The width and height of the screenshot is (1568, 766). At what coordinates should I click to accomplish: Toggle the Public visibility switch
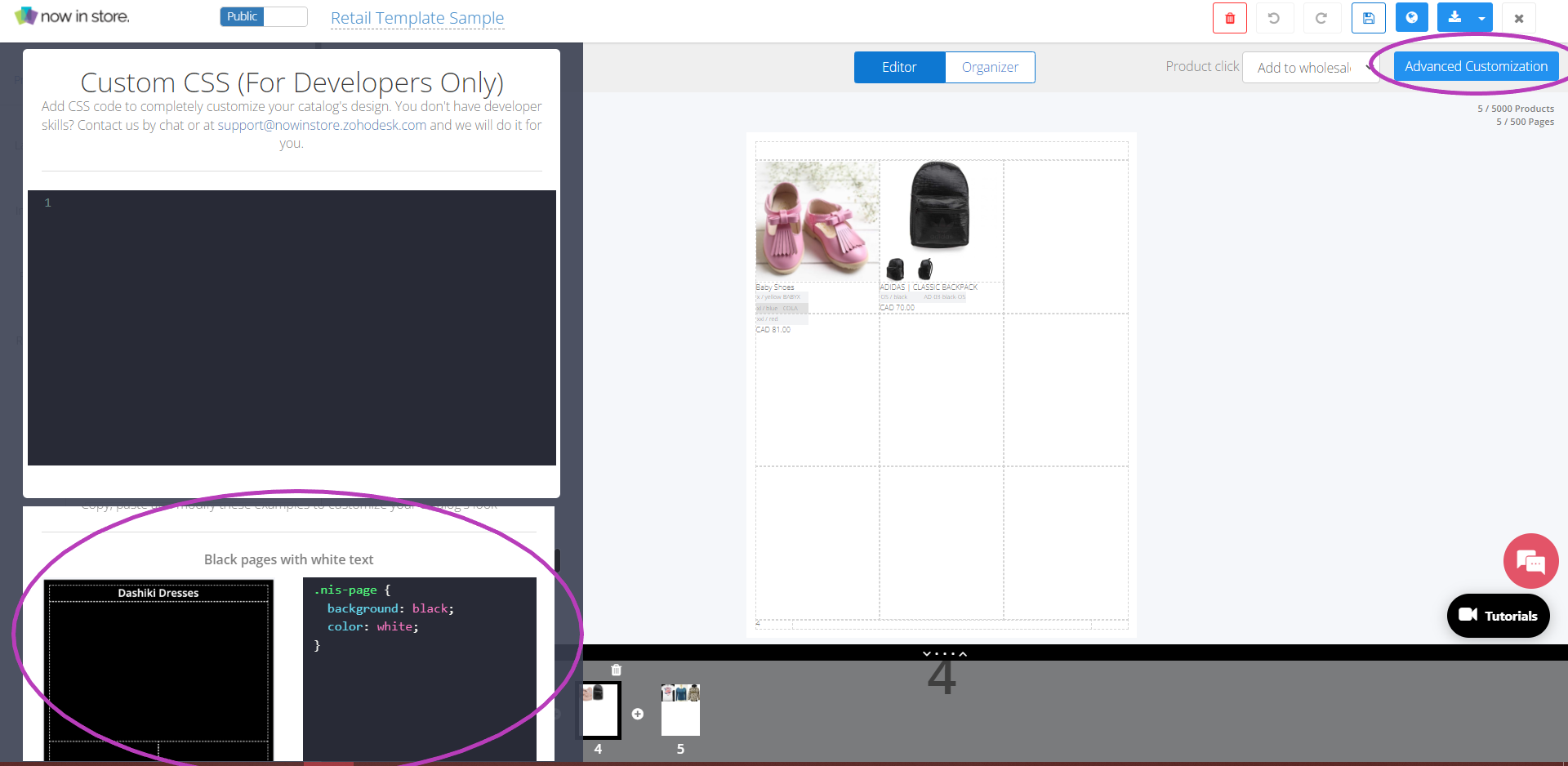coord(263,17)
